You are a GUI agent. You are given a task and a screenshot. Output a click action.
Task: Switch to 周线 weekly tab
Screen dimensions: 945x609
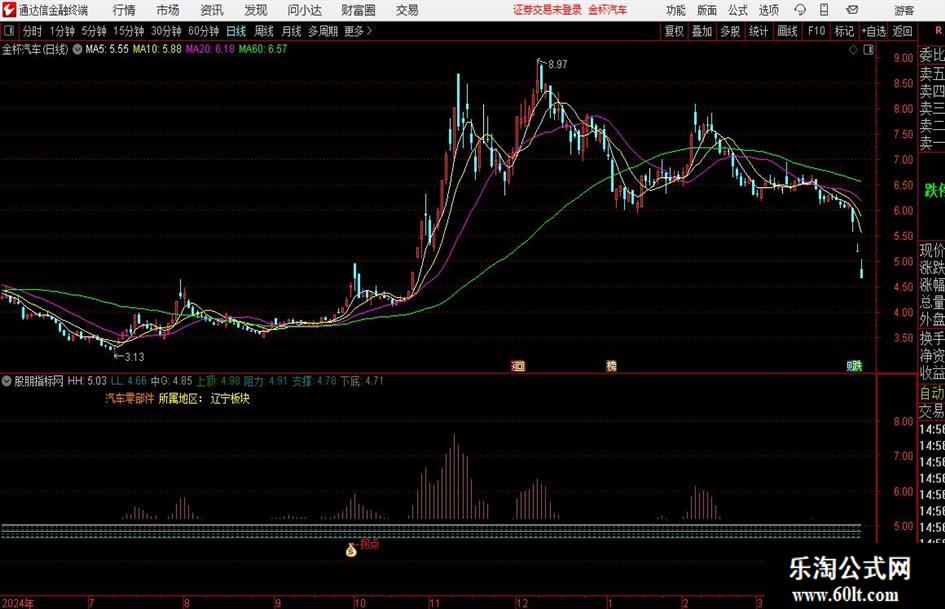264,31
